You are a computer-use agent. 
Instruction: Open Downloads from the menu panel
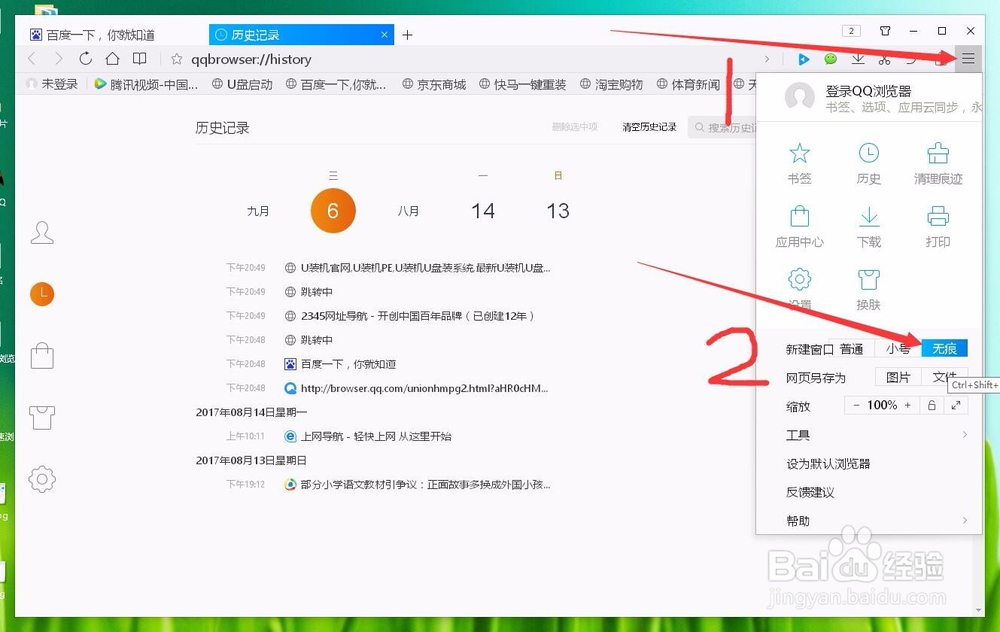pos(868,228)
